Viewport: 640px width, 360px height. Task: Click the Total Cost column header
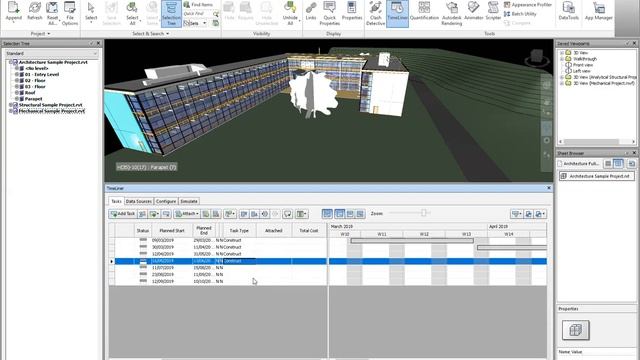309,231
